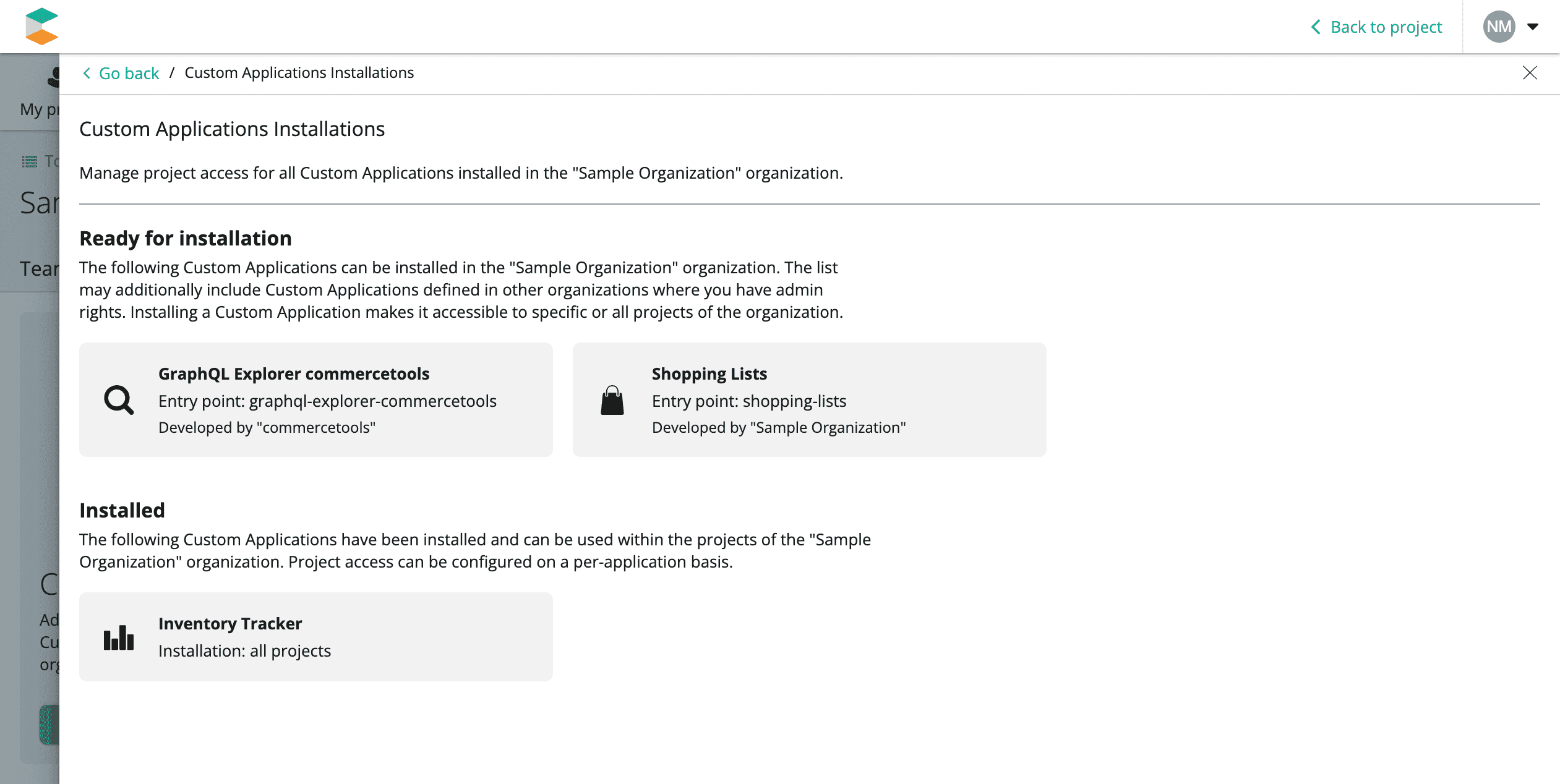Click the shopping bag icon

click(x=612, y=400)
